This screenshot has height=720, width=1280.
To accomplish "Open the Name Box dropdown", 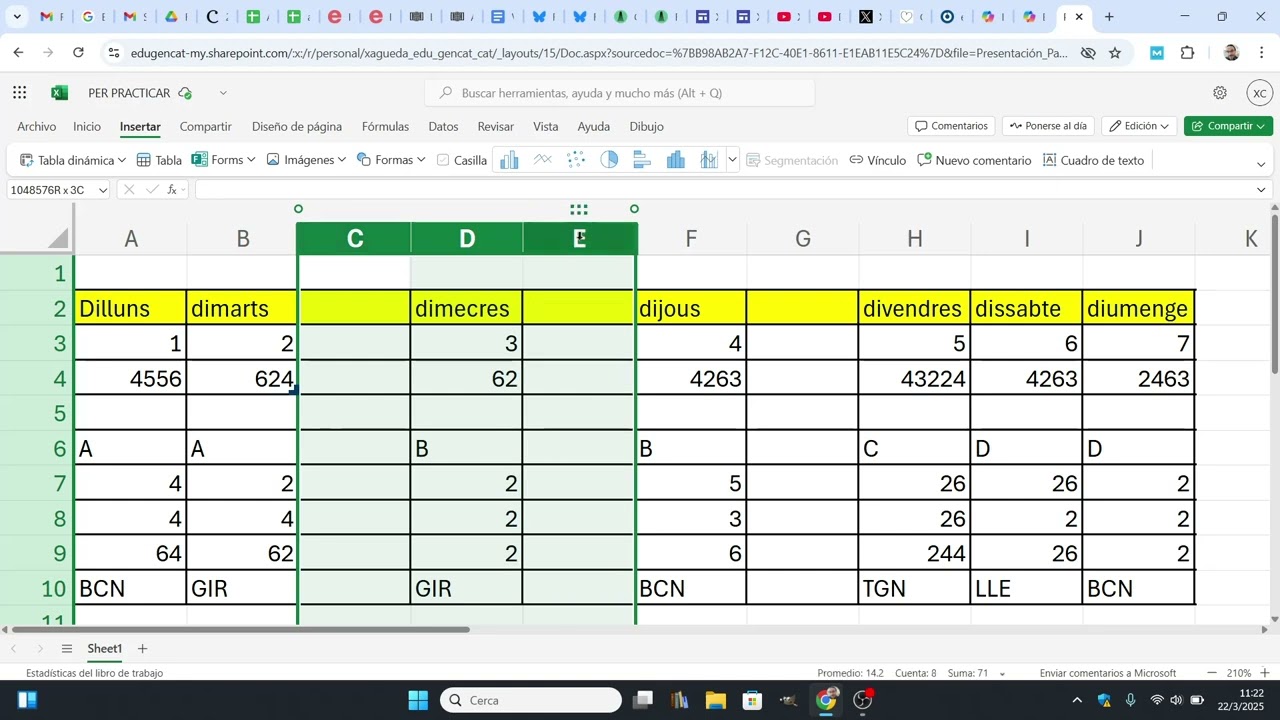I will (102, 190).
